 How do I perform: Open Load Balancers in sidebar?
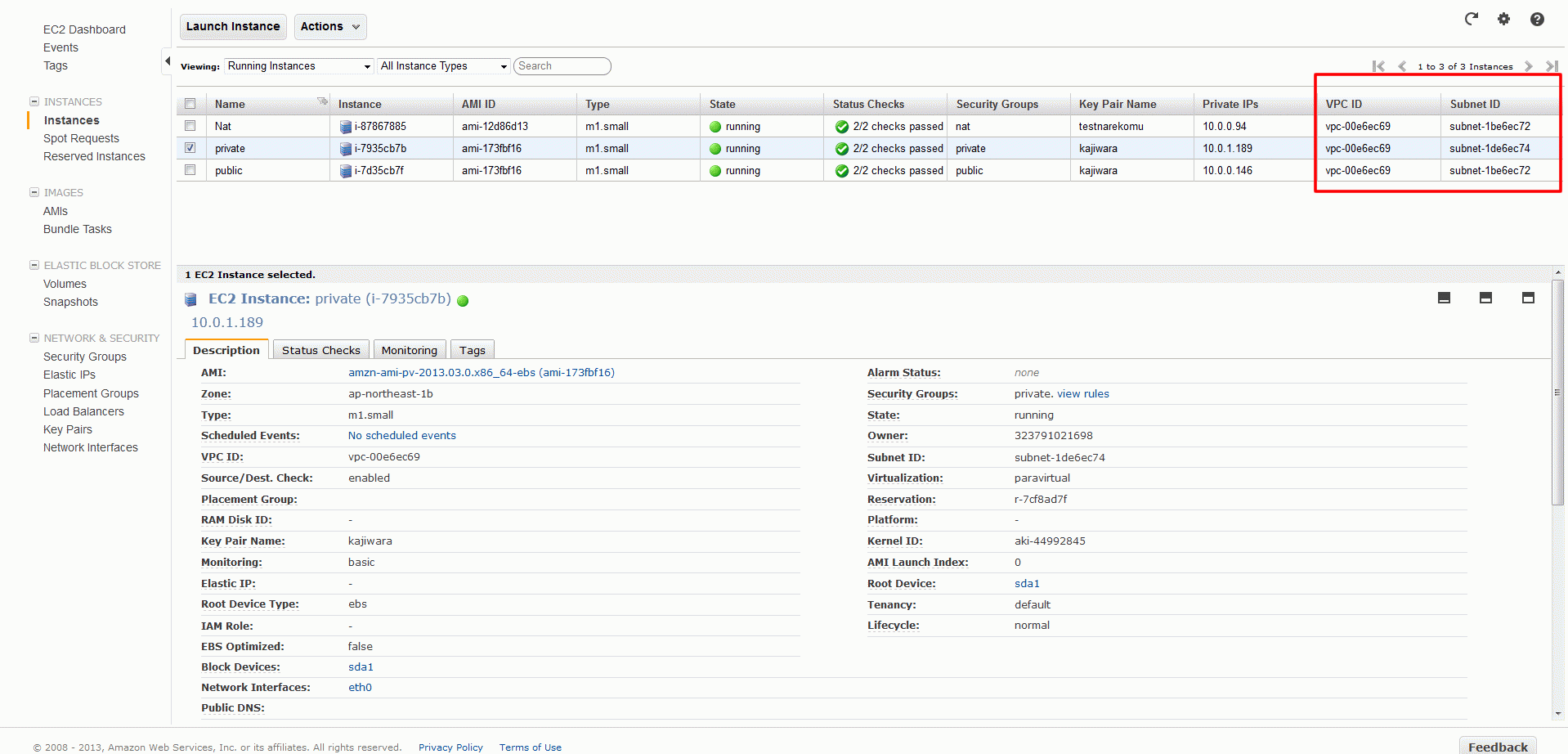pyautogui.click(x=83, y=411)
